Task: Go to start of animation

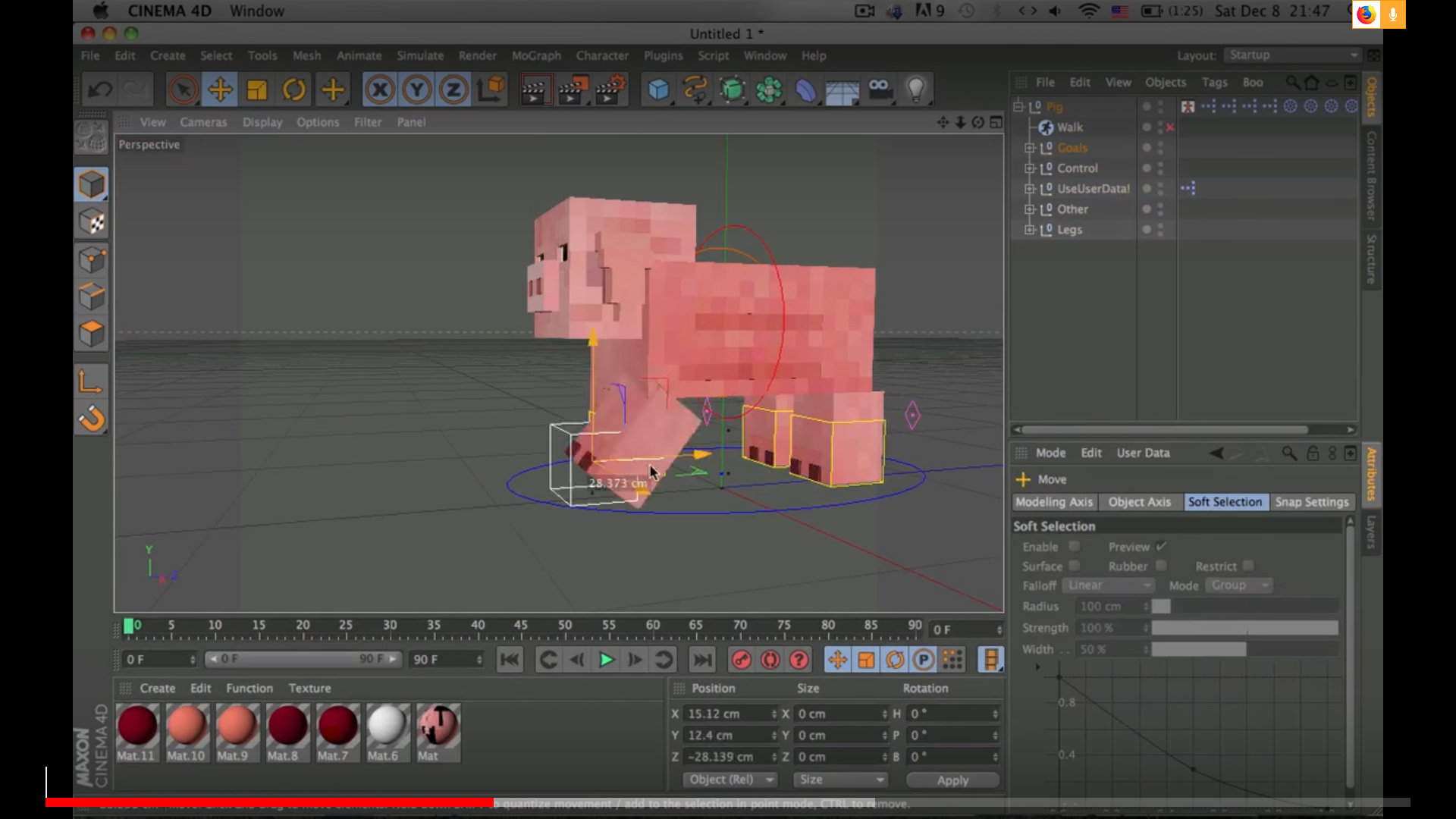Action: pos(510,661)
